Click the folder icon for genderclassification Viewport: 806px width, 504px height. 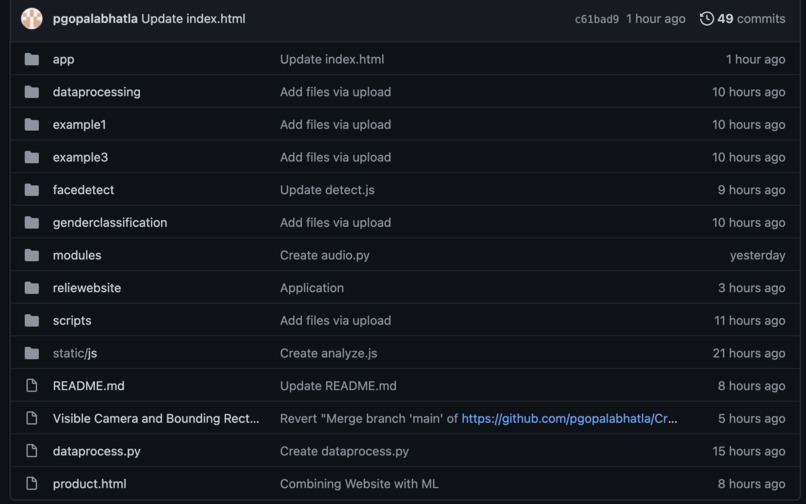pyautogui.click(x=32, y=223)
